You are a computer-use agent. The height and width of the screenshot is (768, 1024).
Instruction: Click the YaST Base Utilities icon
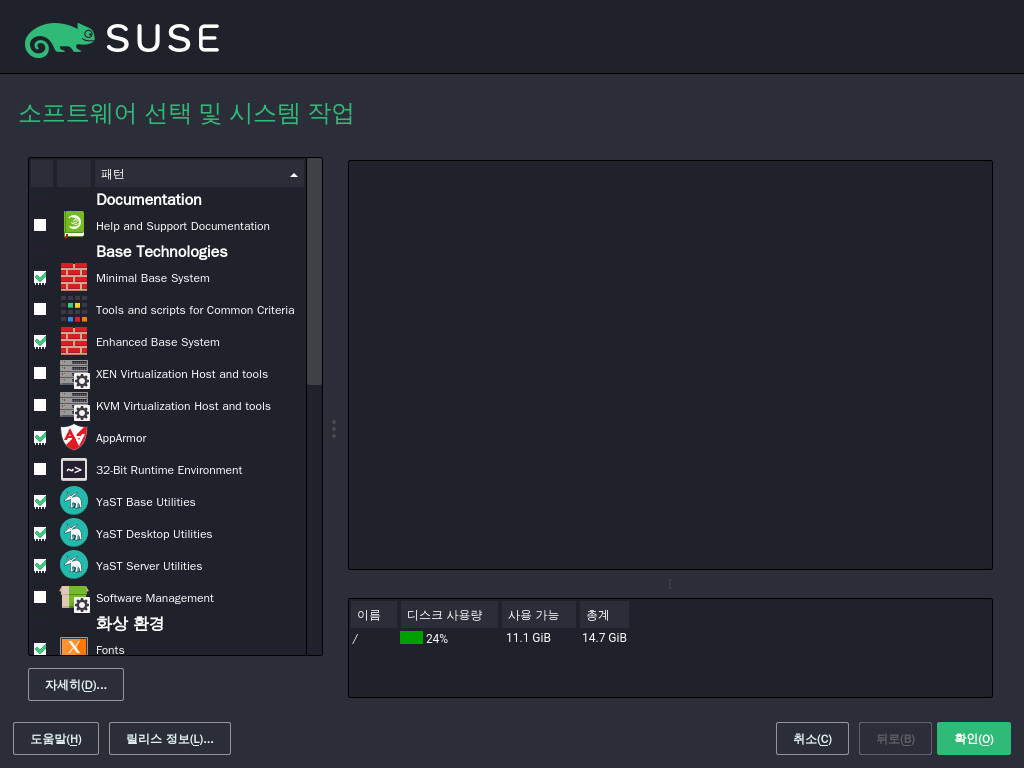click(74, 501)
